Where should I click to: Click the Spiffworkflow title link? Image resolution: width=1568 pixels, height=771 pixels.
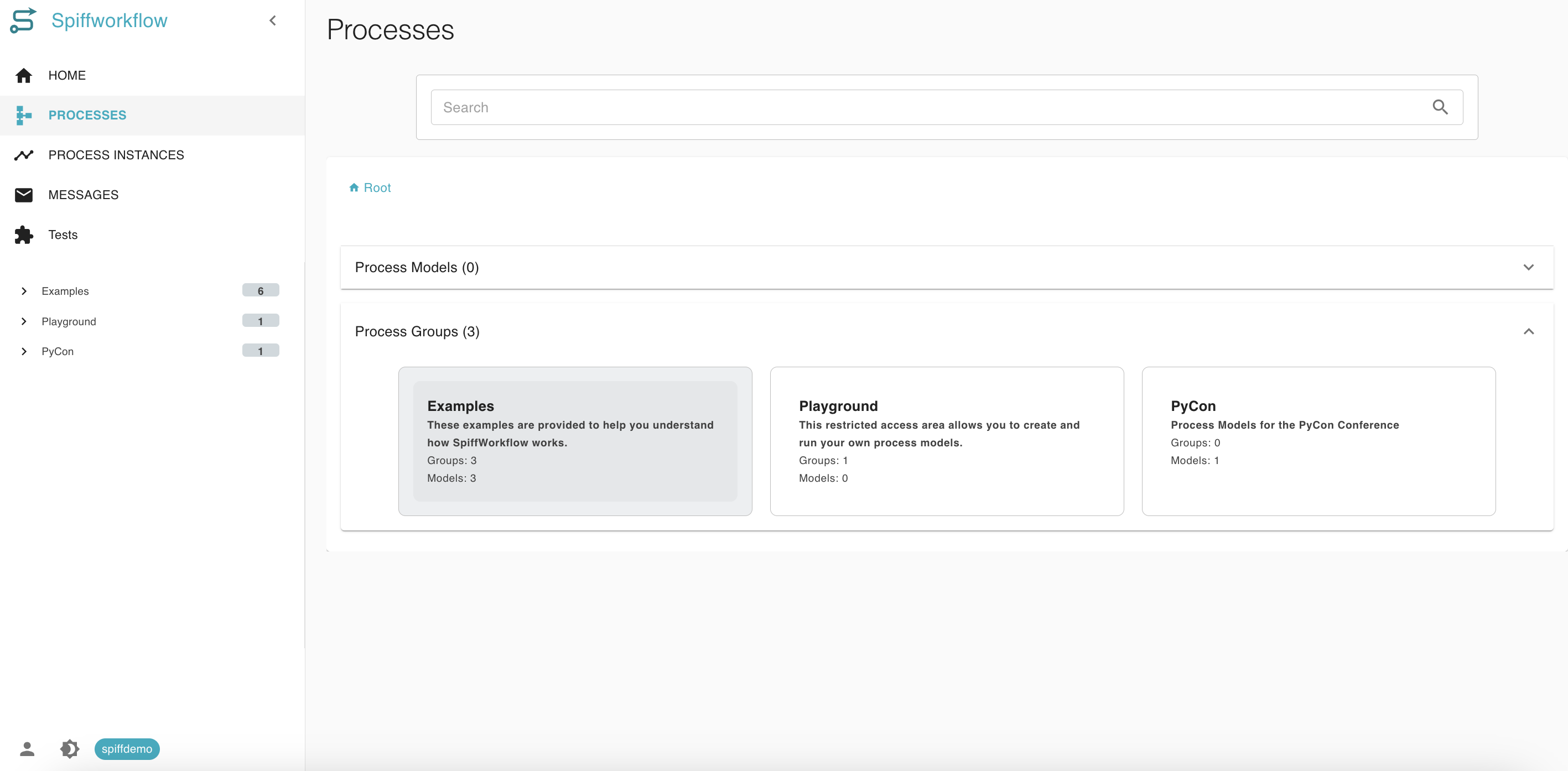tap(109, 20)
